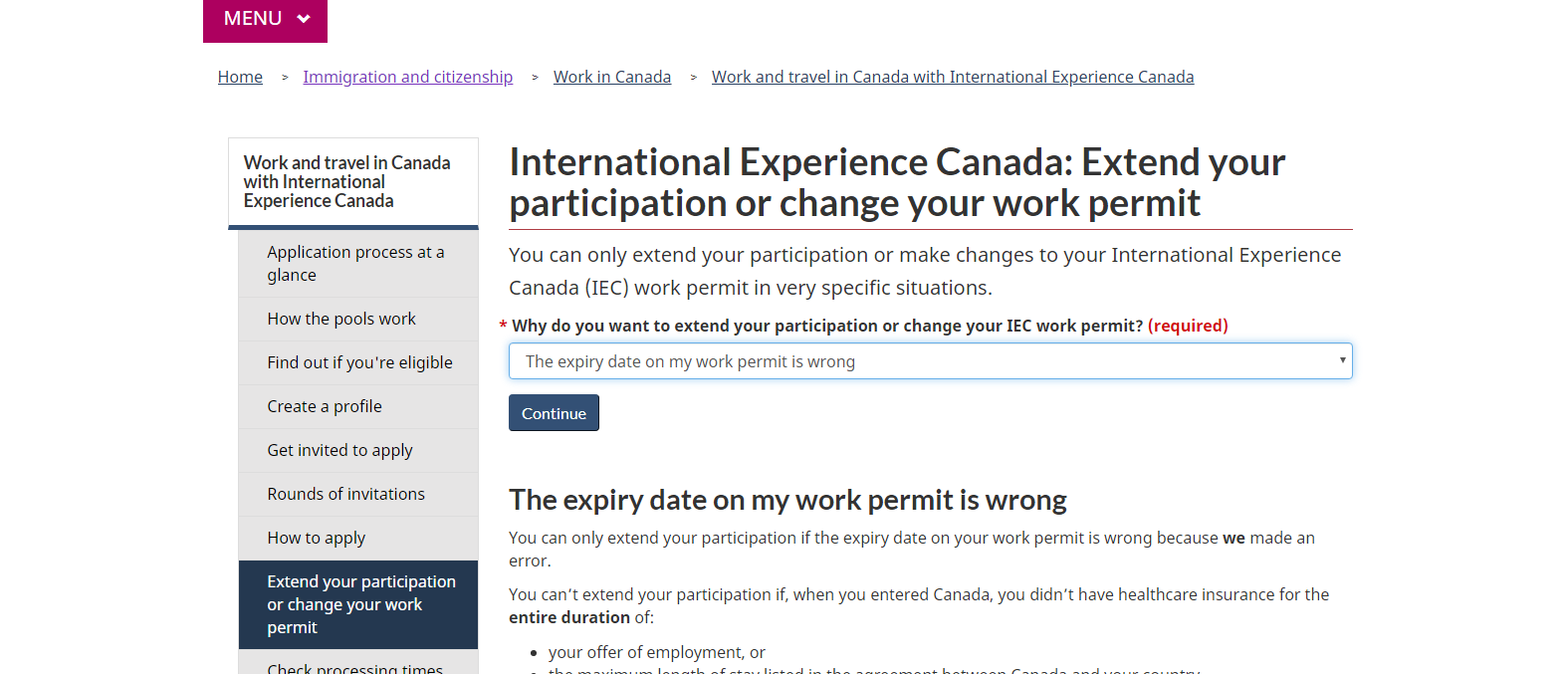Select Find out if you're eligible
This screenshot has height=674, width=1568.
(358, 362)
